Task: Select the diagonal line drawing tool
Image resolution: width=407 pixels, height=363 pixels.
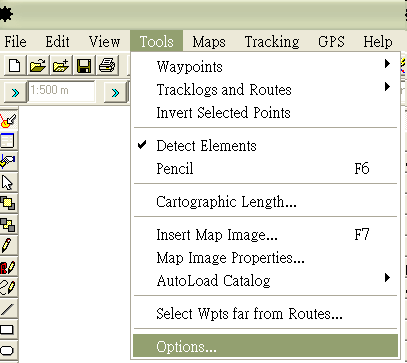Action: click(8, 309)
